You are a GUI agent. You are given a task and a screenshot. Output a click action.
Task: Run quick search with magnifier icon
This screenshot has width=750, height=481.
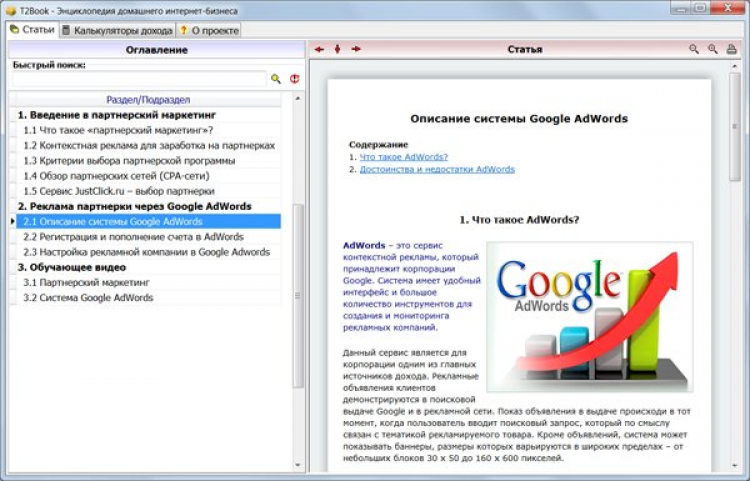276,79
